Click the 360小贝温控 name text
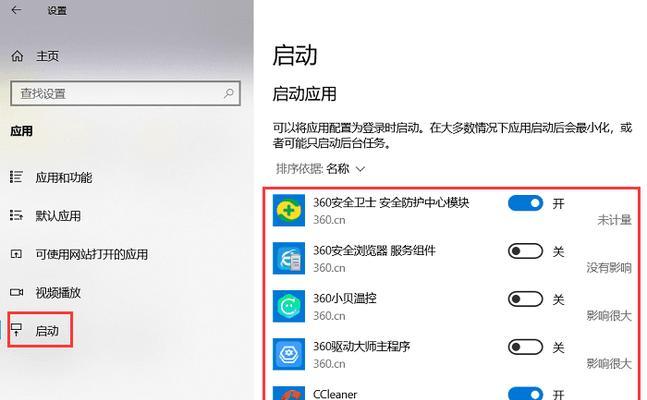Image resolution: width=647 pixels, height=400 pixels. pos(345,298)
